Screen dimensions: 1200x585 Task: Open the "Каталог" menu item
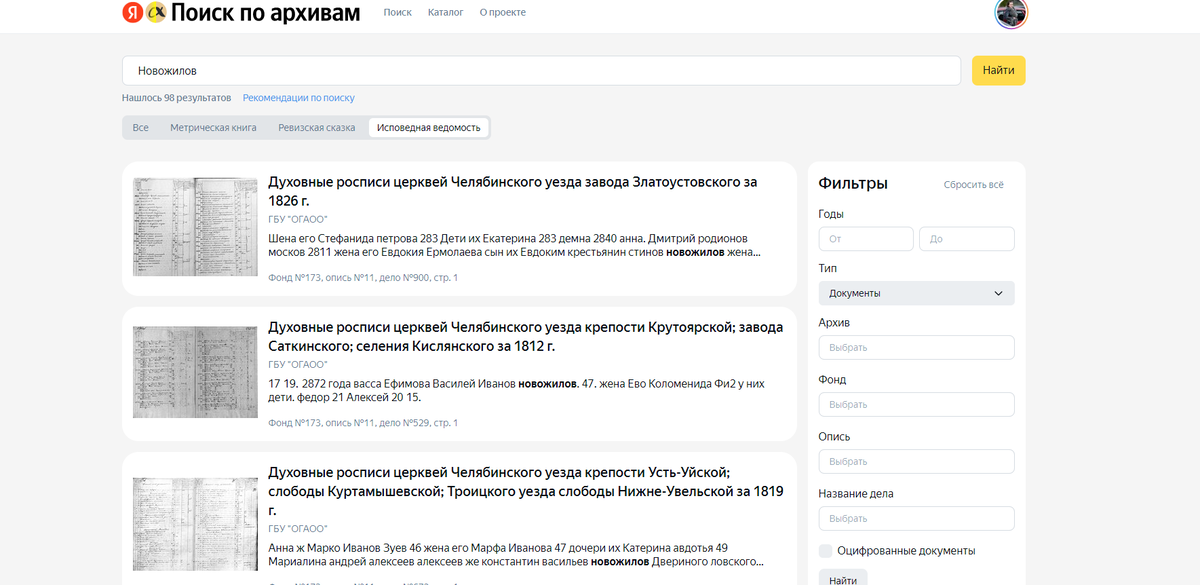[446, 12]
